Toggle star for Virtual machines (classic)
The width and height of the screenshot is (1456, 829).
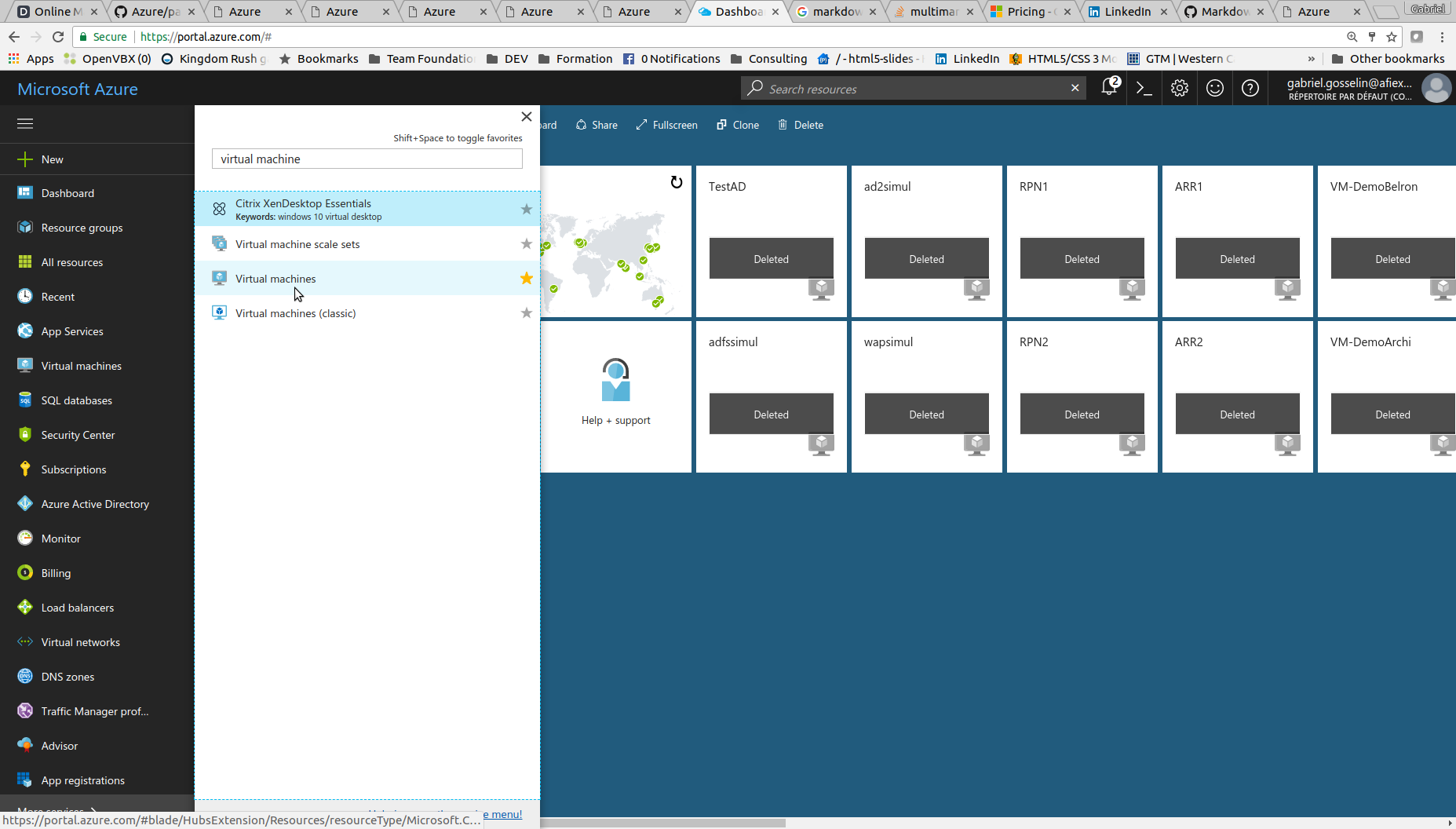click(527, 313)
